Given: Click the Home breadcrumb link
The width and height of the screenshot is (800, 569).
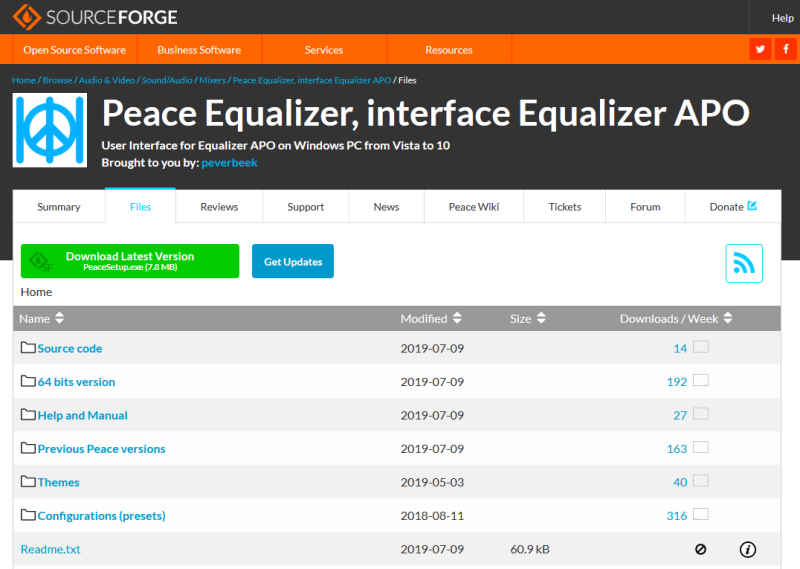Looking at the screenshot, I should [x=24, y=80].
